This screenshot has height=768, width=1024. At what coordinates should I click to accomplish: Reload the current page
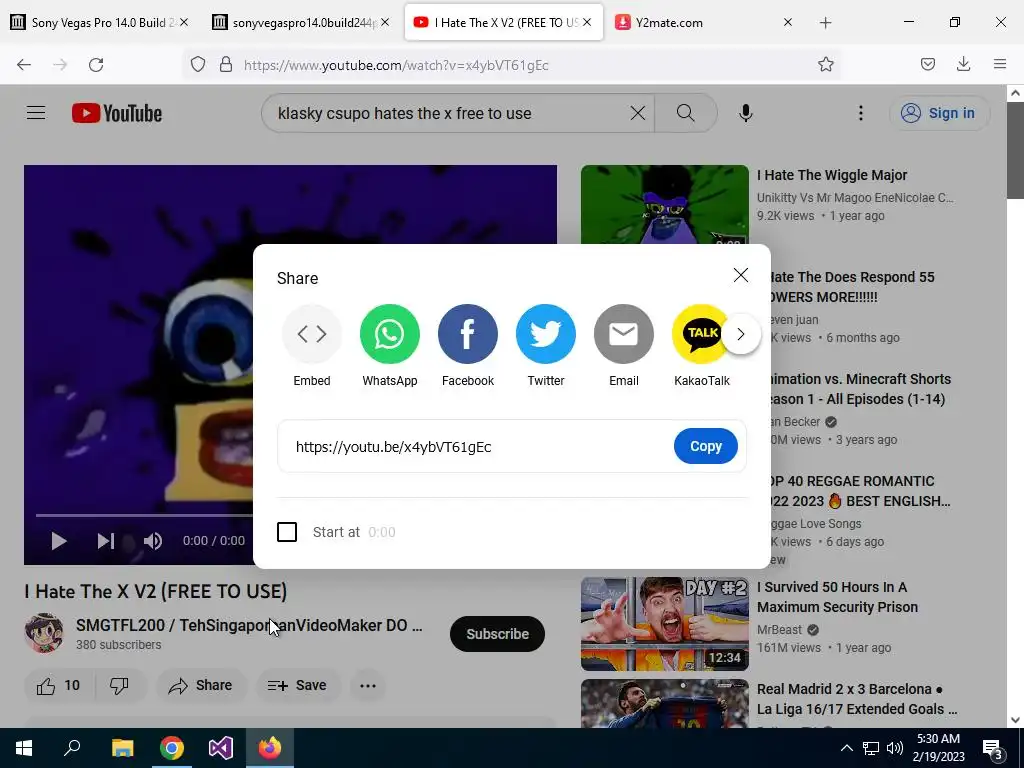coord(96,65)
